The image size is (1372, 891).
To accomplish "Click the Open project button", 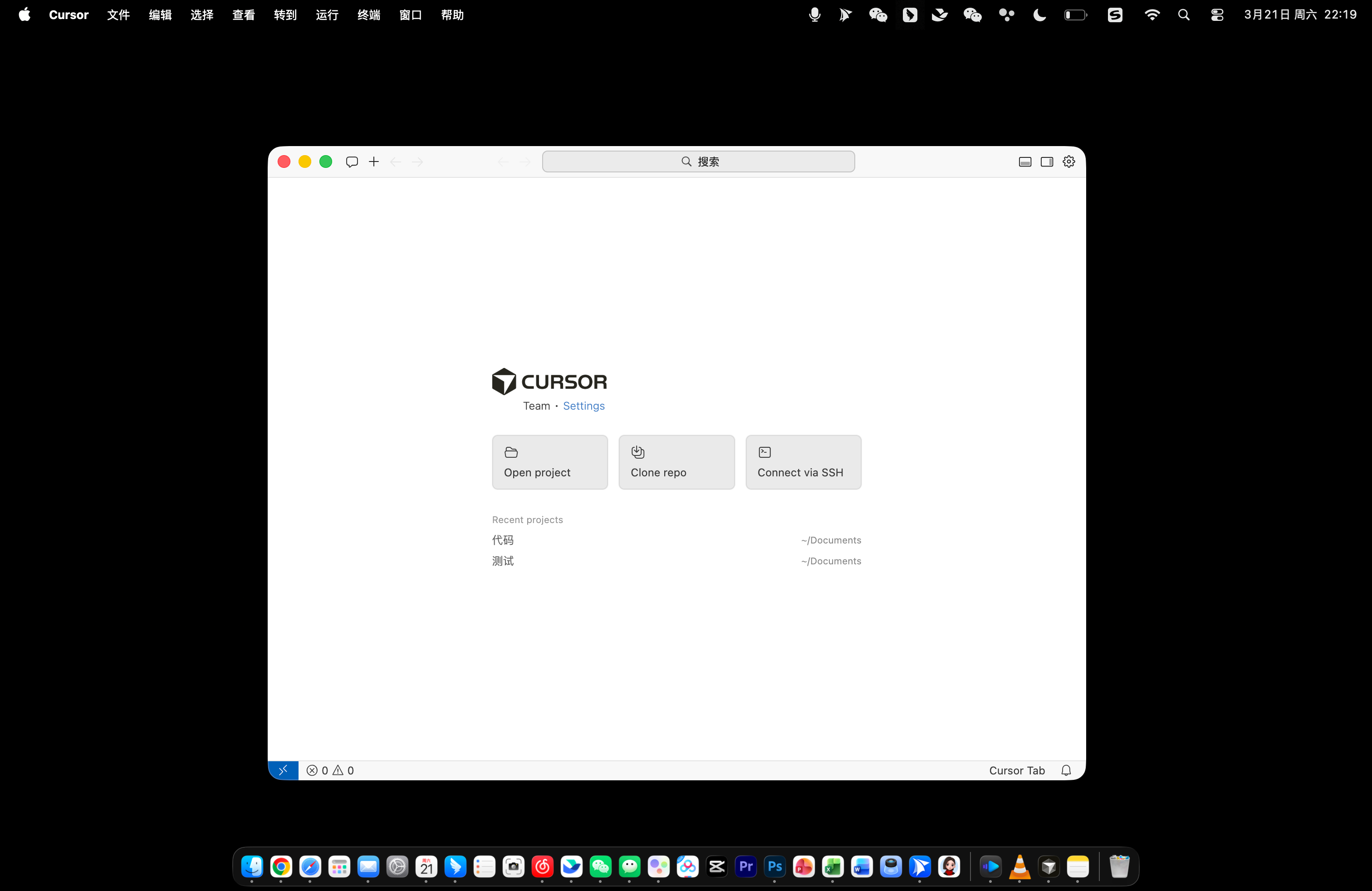I will pos(549,462).
